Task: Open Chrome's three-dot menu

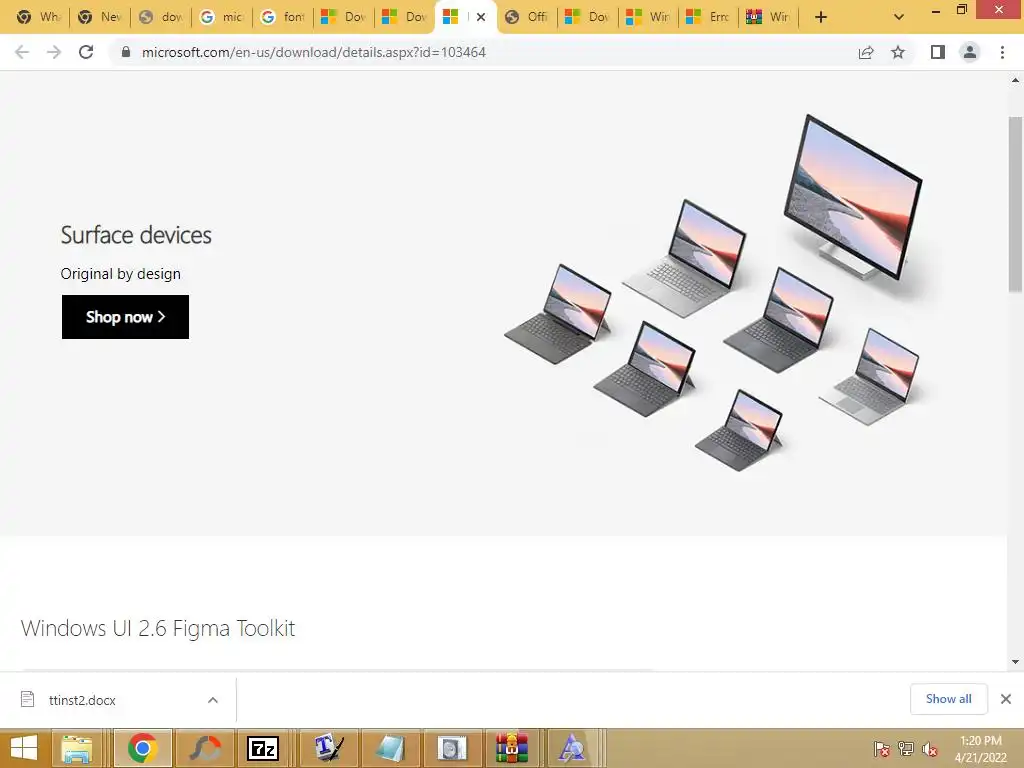Action: coord(1002,52)
